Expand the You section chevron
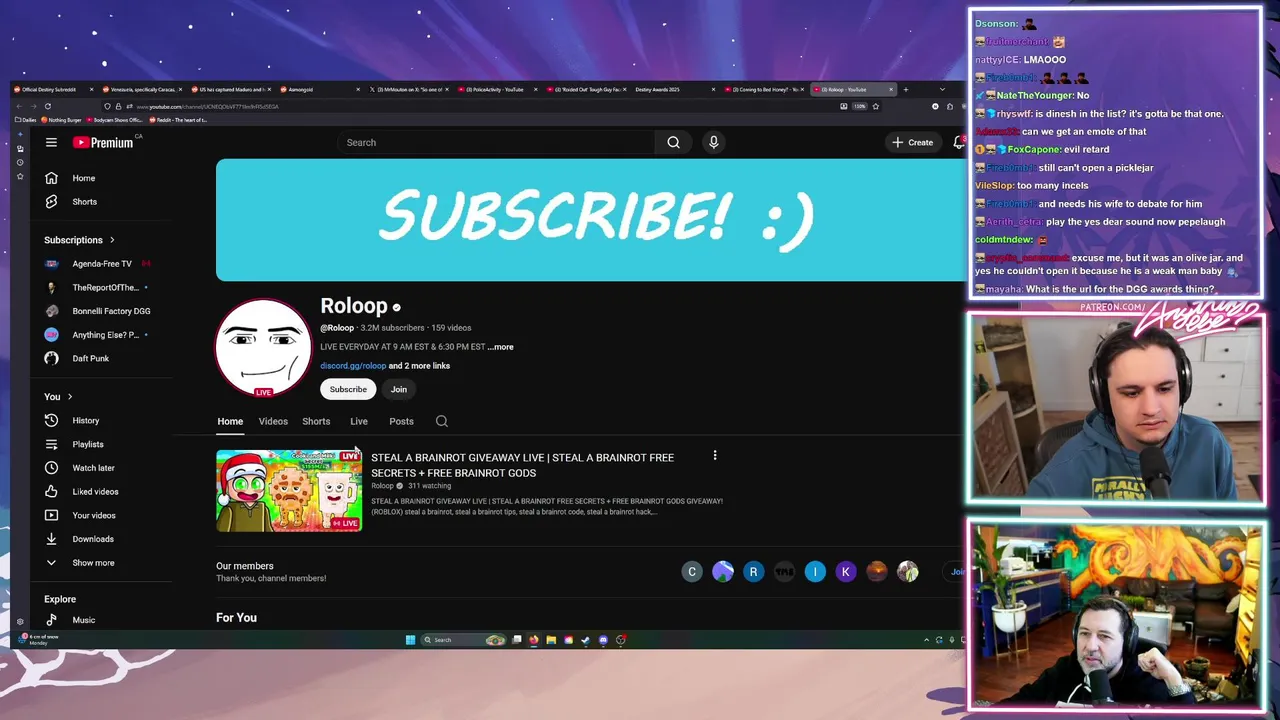The height and width of the screenshot is (720, 1280). point(69,397)
